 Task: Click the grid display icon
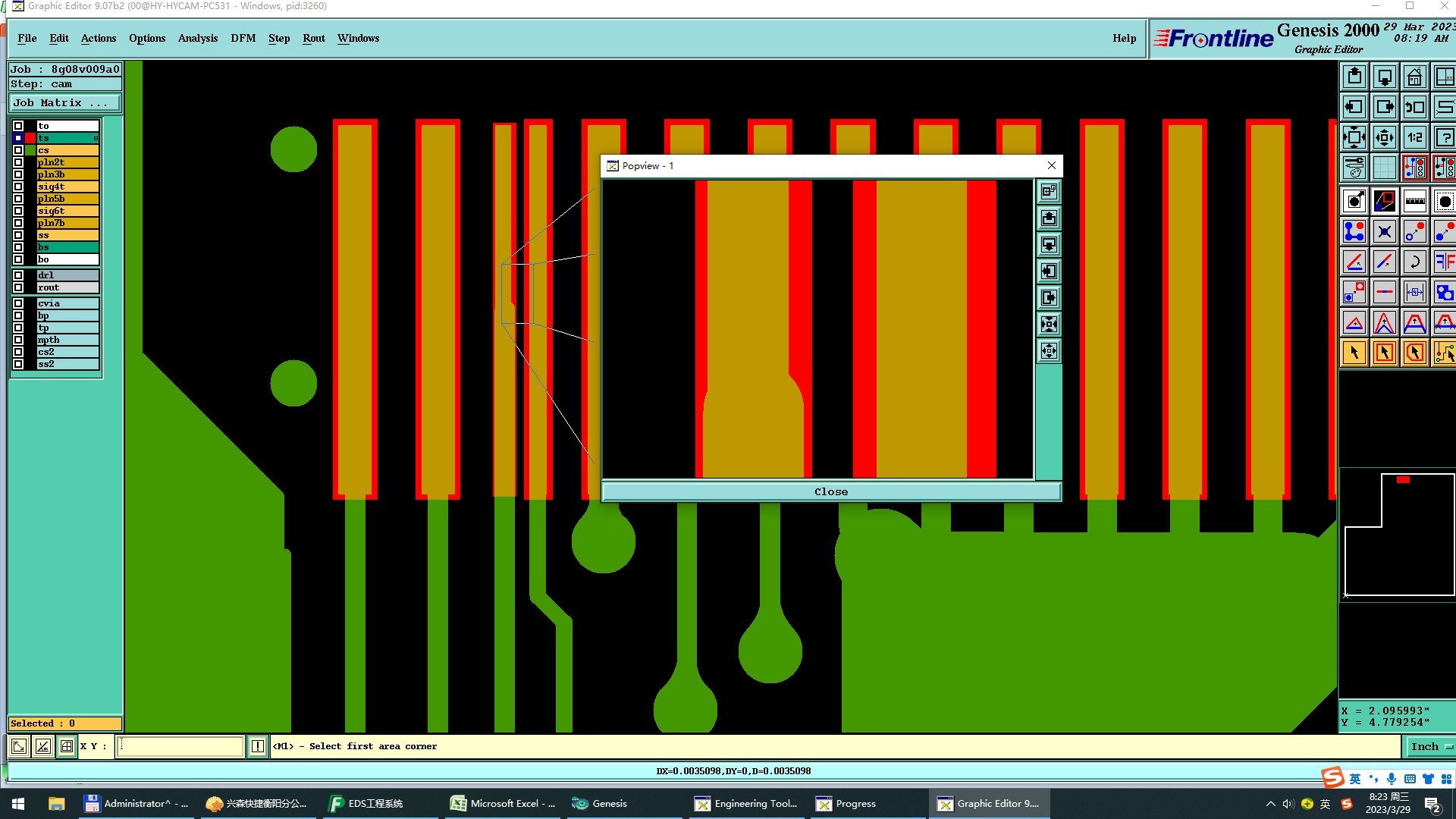tap(1384, 168)
